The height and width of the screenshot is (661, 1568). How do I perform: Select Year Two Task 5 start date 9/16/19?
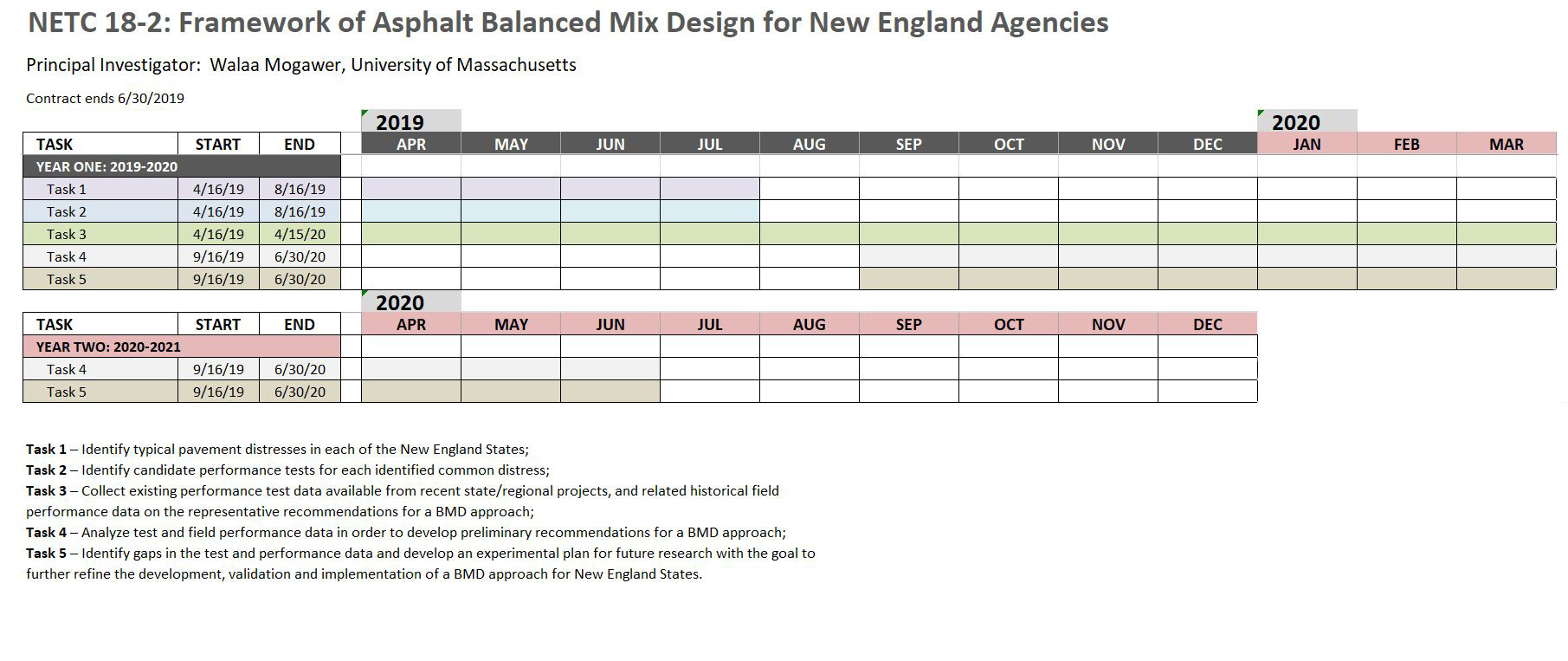pyautogui.click(x=218, y=392)
